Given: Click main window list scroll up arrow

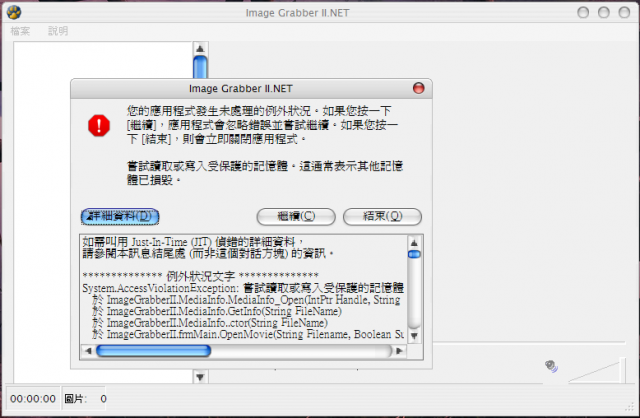Looking at the screenshot, I should [200, 49].
